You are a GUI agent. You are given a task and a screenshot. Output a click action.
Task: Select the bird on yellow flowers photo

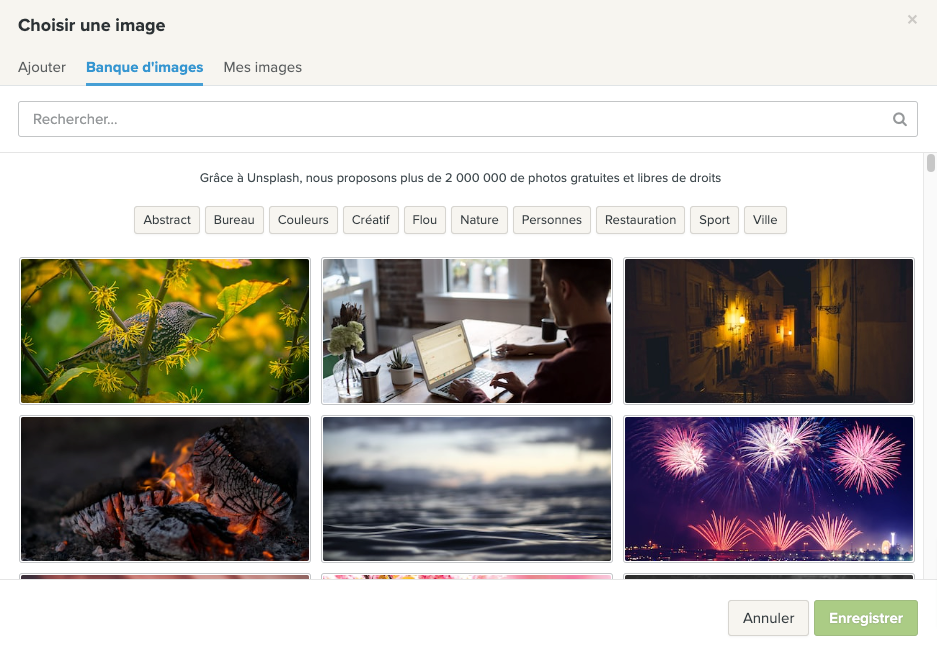(x=165, y=331)
